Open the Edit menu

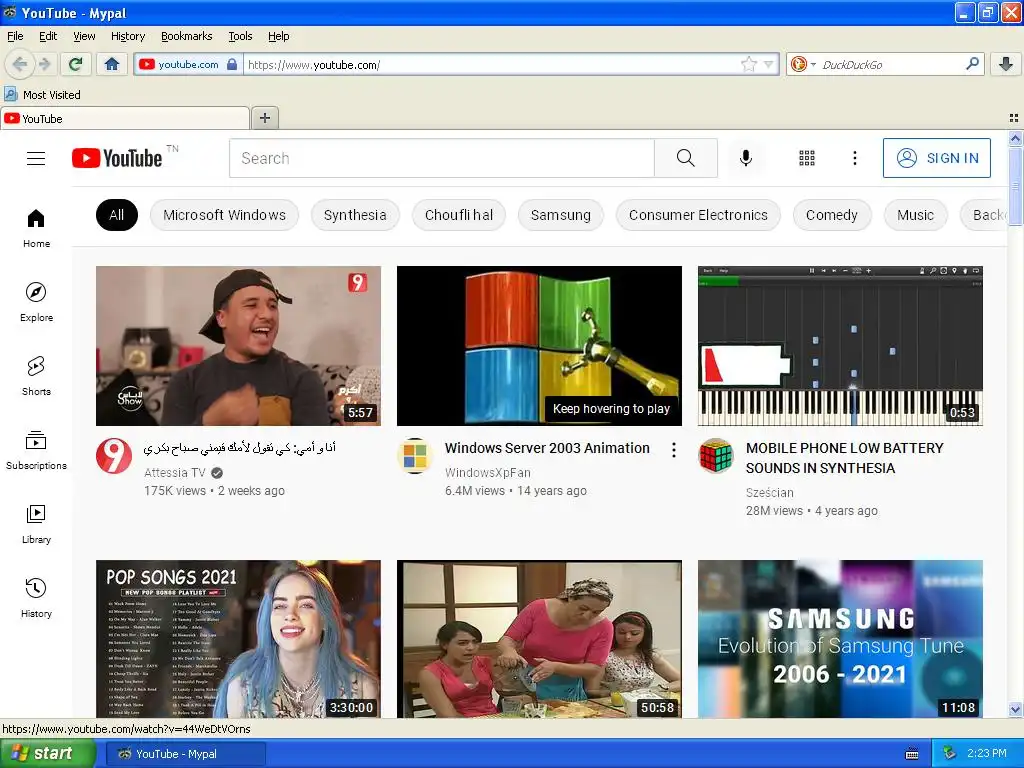(48, 36)
